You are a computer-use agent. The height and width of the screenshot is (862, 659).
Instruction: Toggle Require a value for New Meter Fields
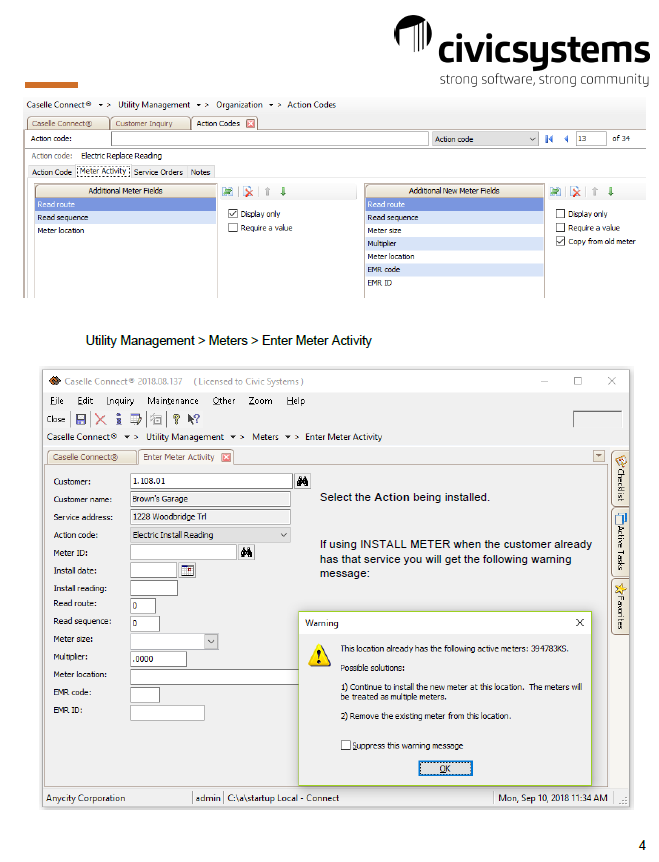click(x=561, y=228)
